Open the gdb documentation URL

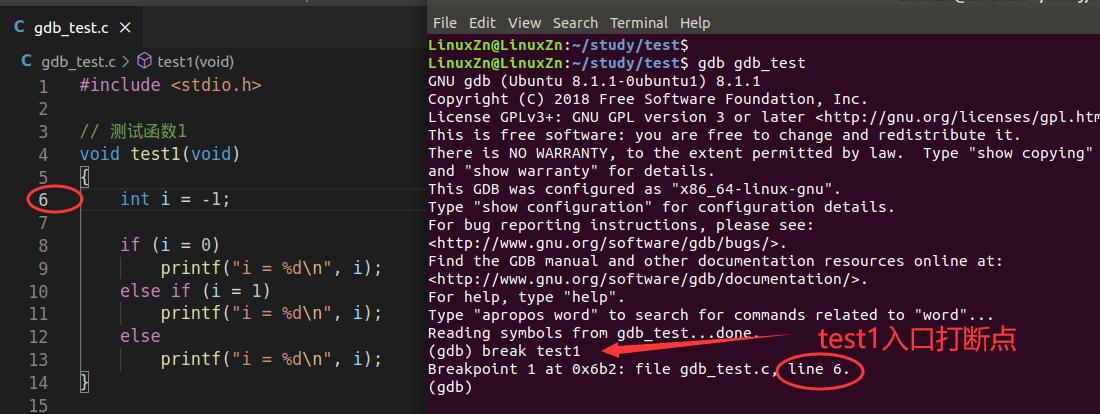pyautogui.click(x=647, y=279)
